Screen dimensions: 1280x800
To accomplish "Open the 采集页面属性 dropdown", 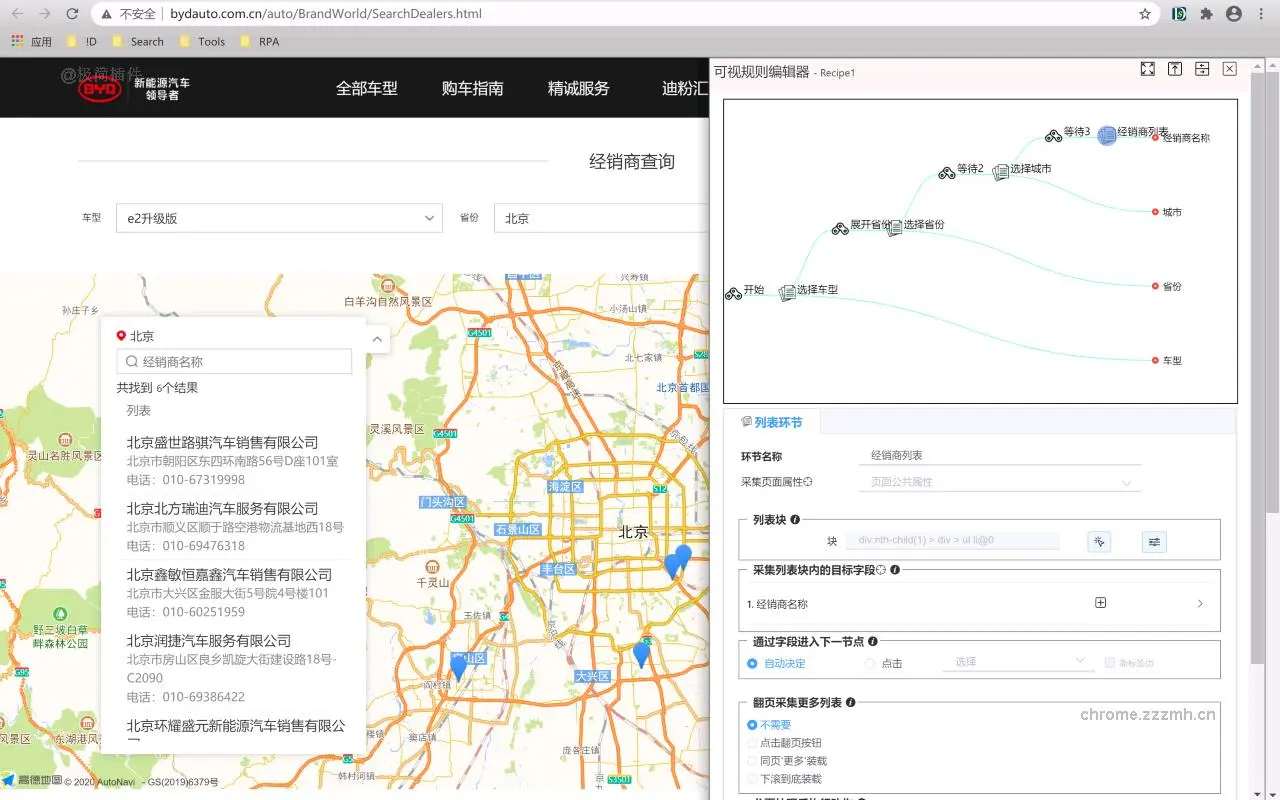I will (1000, 483).
